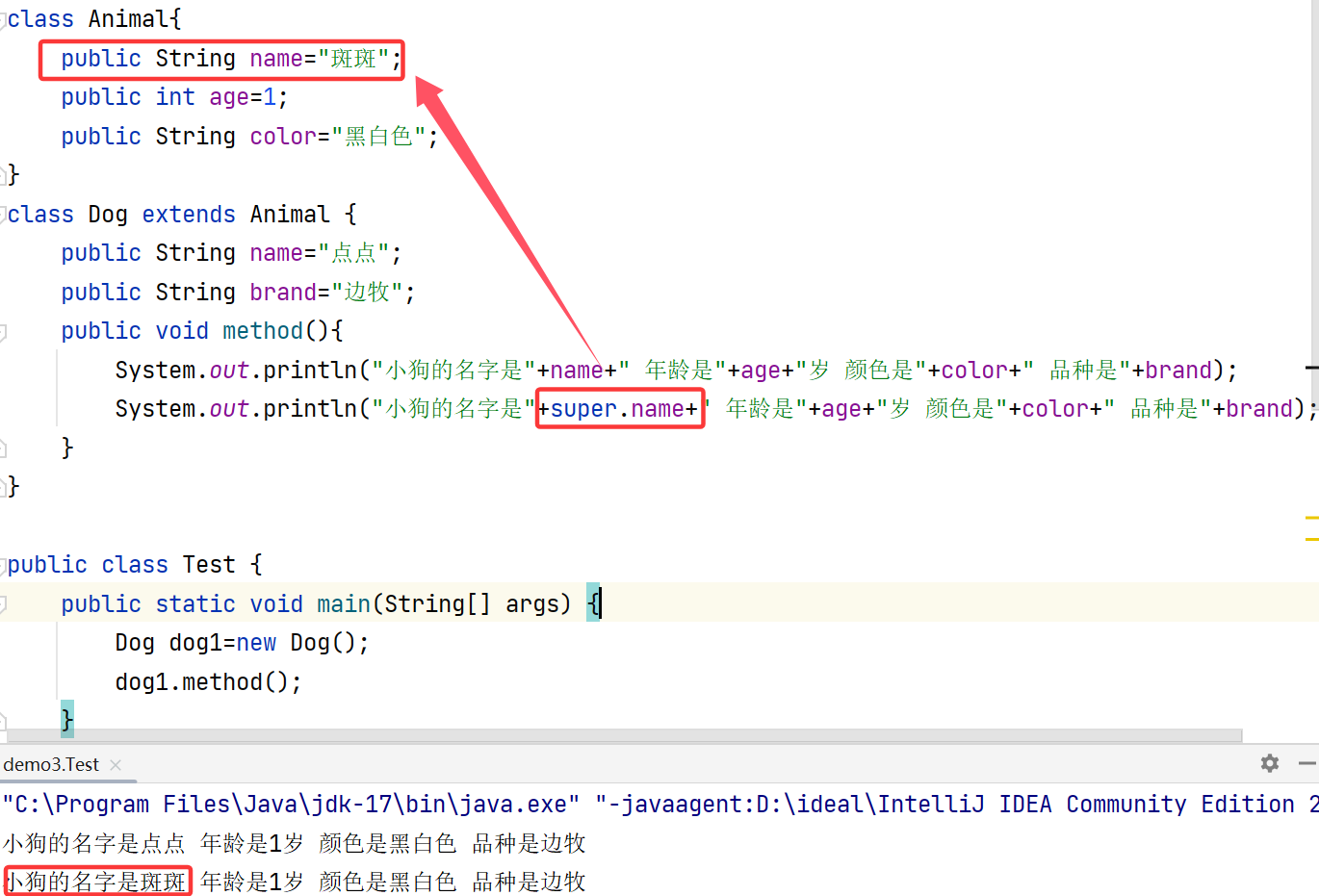Click the args parameter of main
The image size is (1319, 896).
[x=532, y=604]
